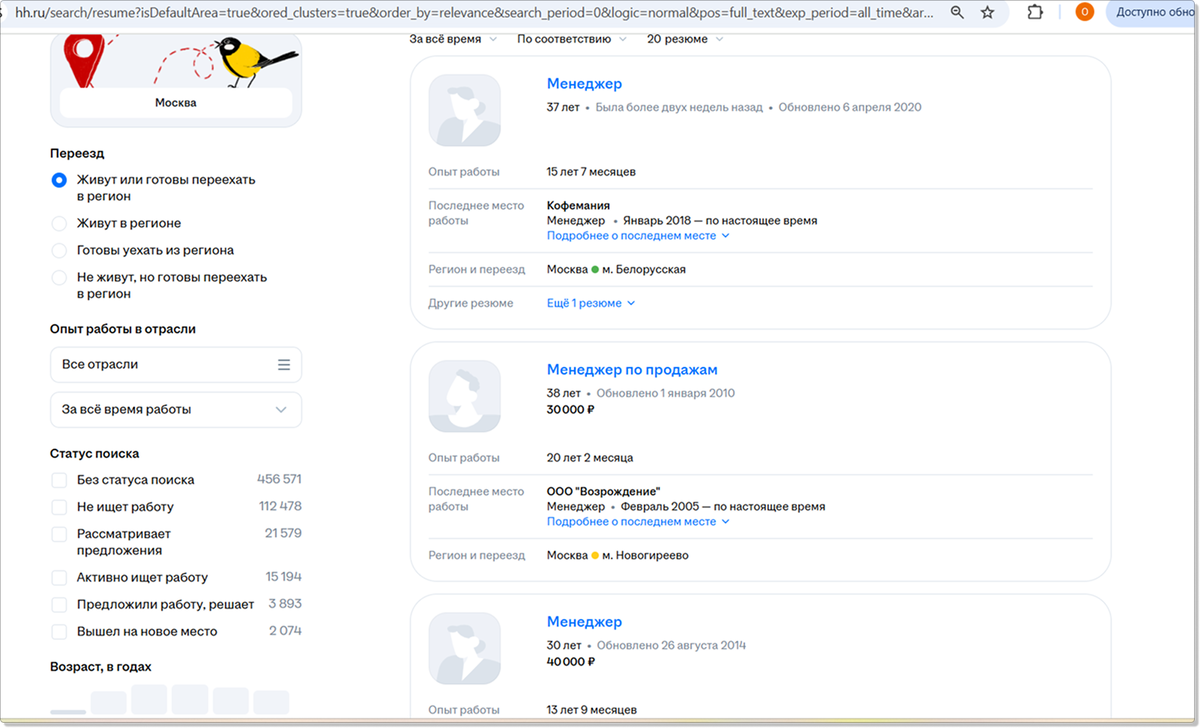Tick 'Рассматривает предложения' checkbox
This screenshot has height=728, width=1200.
pyautogui.click(x=59, y=534)
